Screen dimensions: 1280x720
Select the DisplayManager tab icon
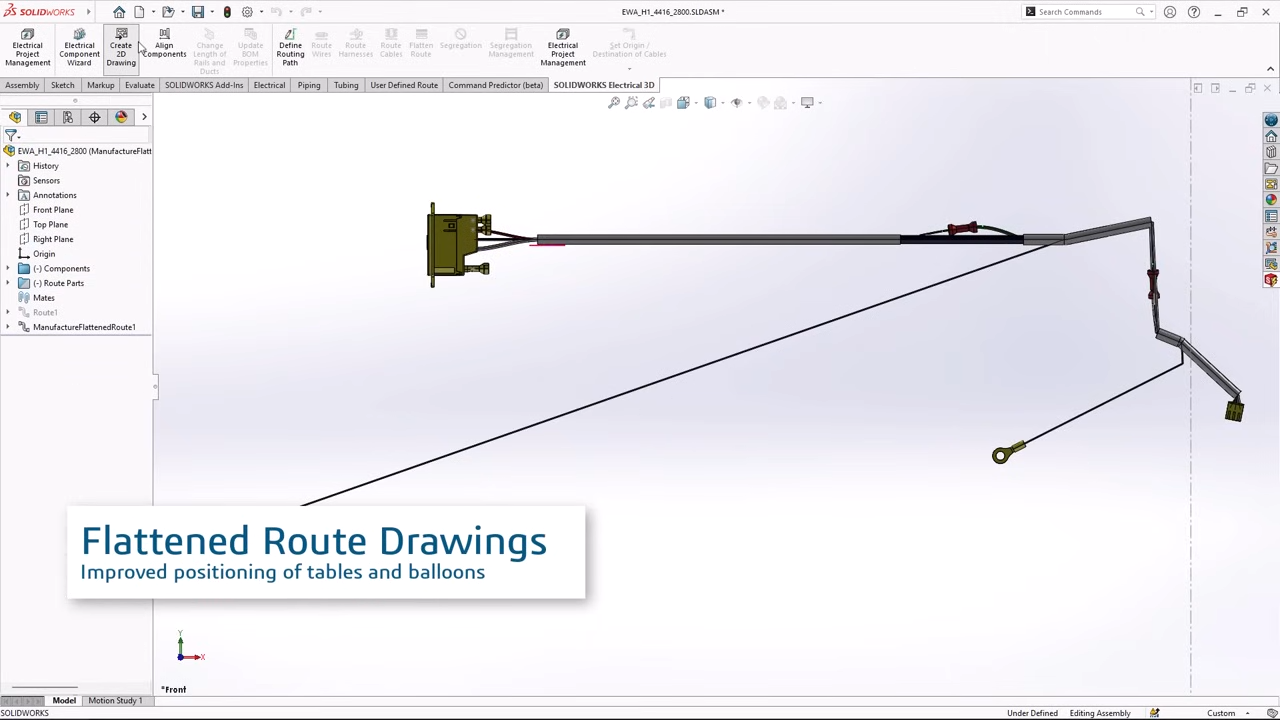(121, 117)
